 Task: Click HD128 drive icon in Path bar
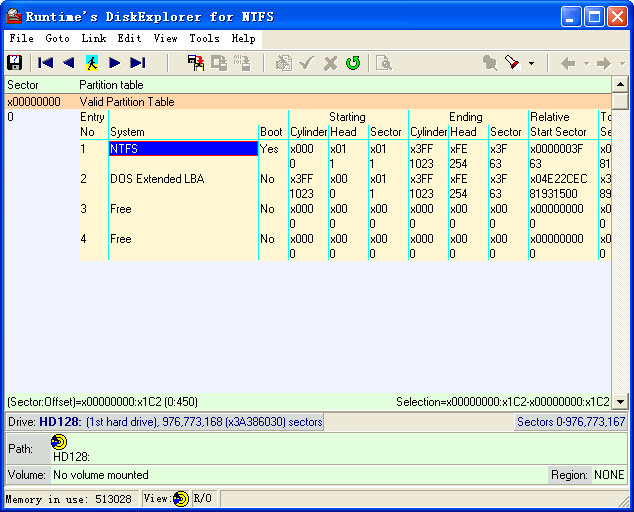pos(59,442)
